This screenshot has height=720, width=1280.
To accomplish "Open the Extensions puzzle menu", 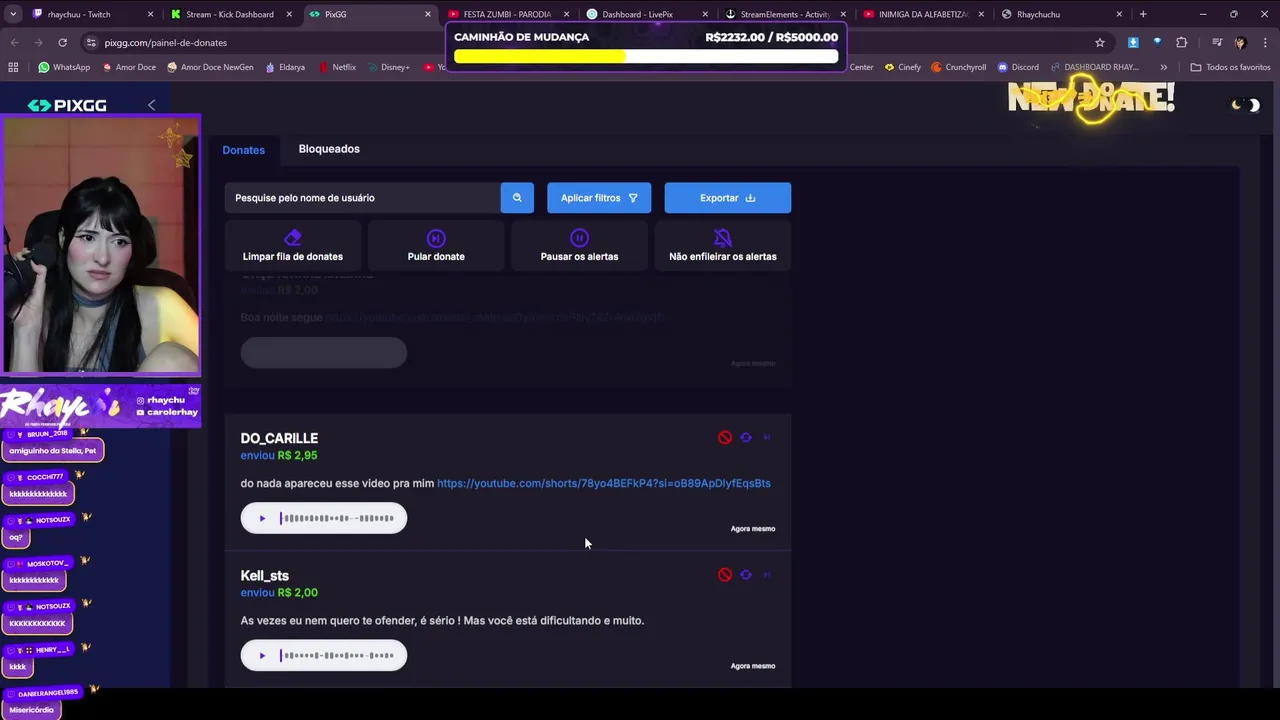I will coord(1182,42).
